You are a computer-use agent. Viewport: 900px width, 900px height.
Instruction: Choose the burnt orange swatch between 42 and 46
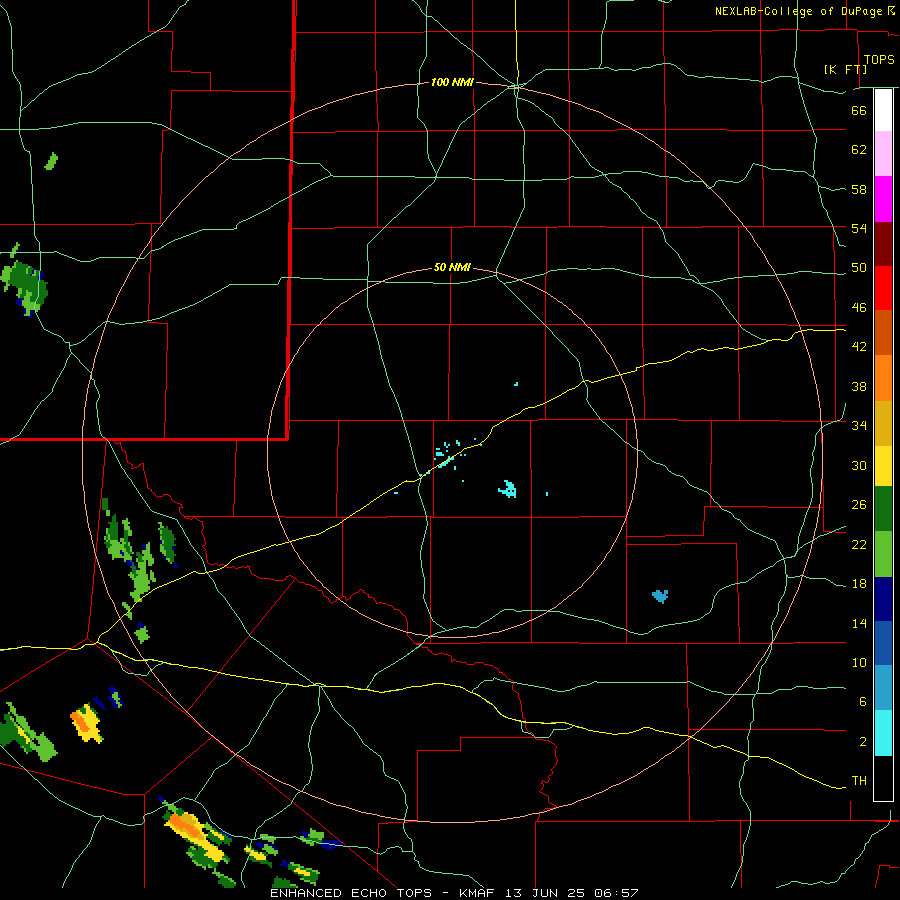pyautogui.click(x=883, y=332)
